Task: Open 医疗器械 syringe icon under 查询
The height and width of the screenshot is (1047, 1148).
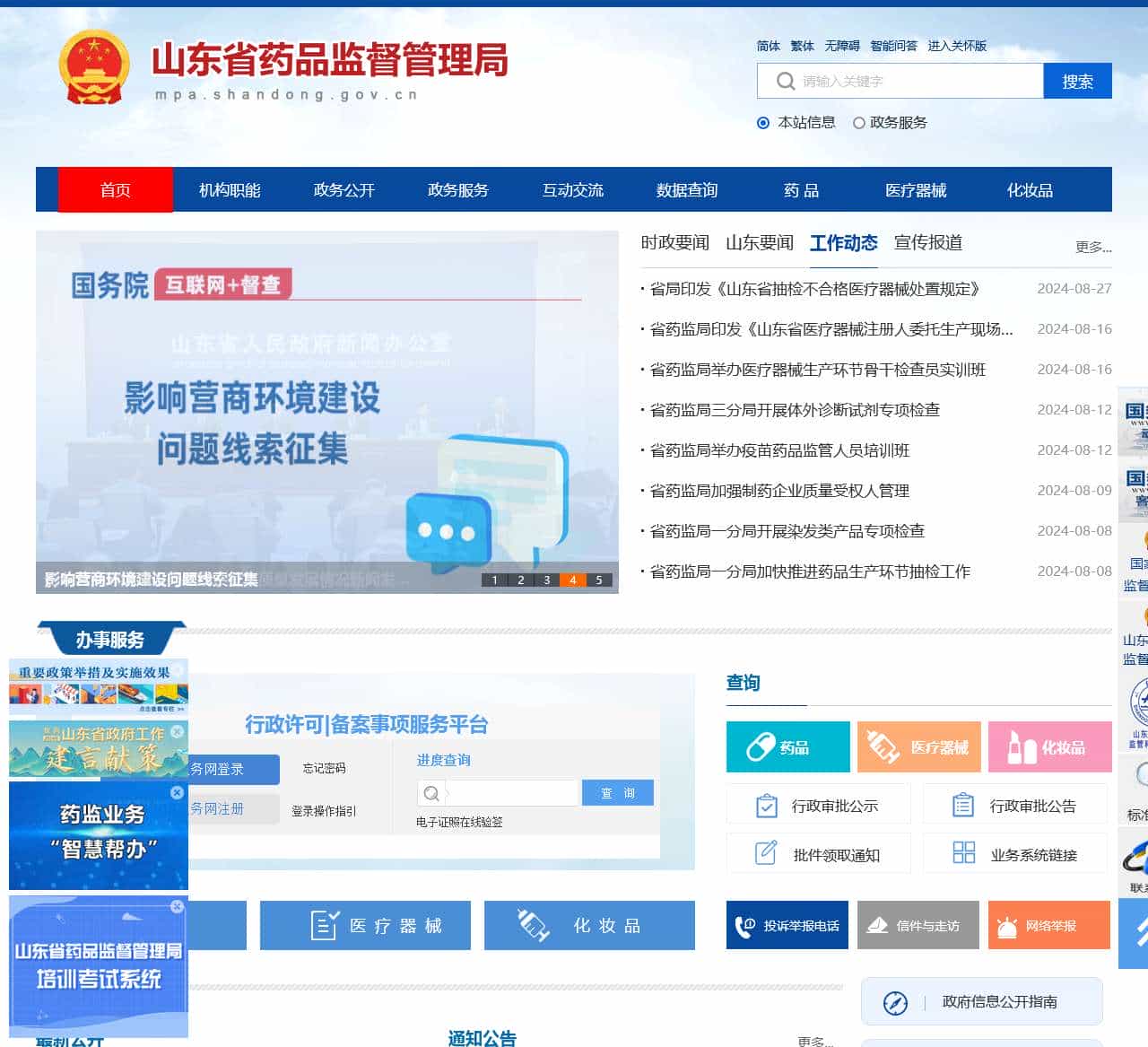Action: pos(883,746)
